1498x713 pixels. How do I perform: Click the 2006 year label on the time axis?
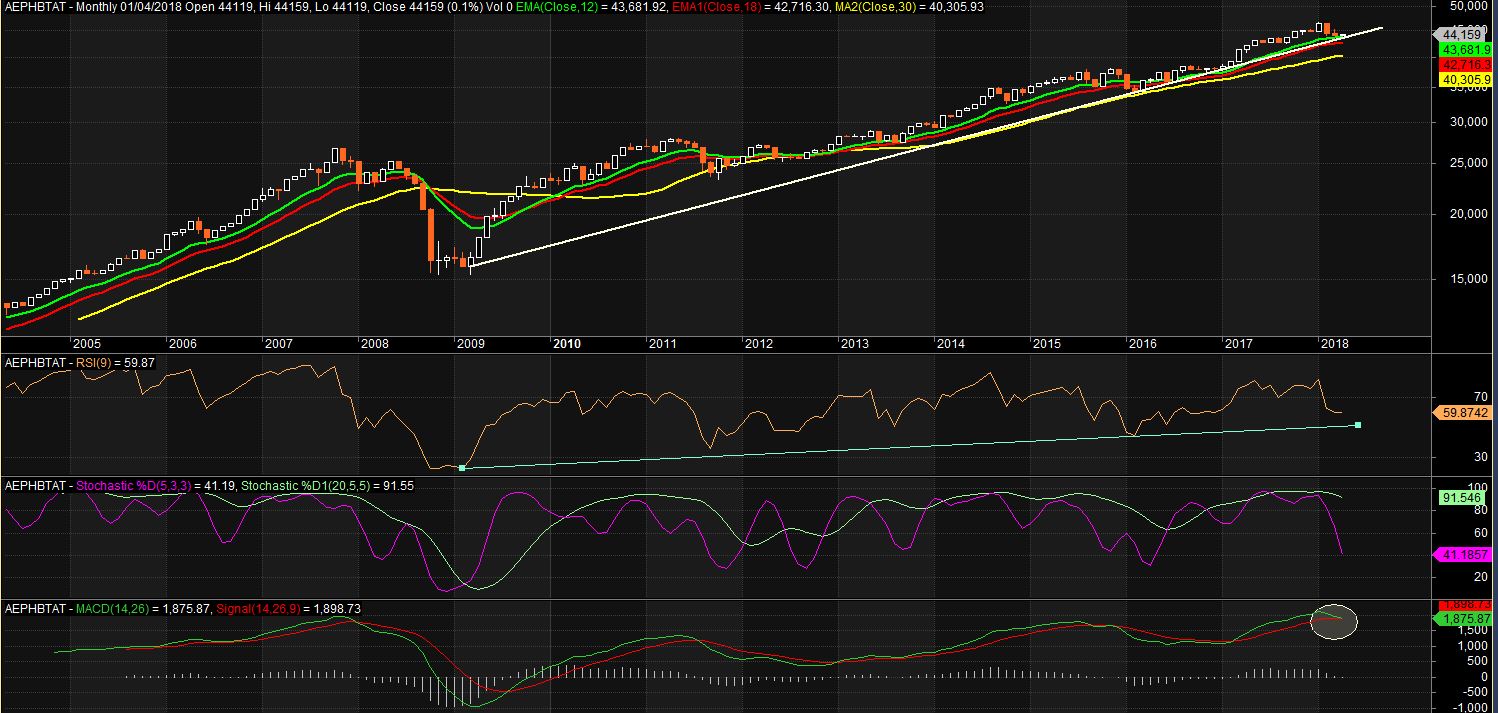pos(183,343)
